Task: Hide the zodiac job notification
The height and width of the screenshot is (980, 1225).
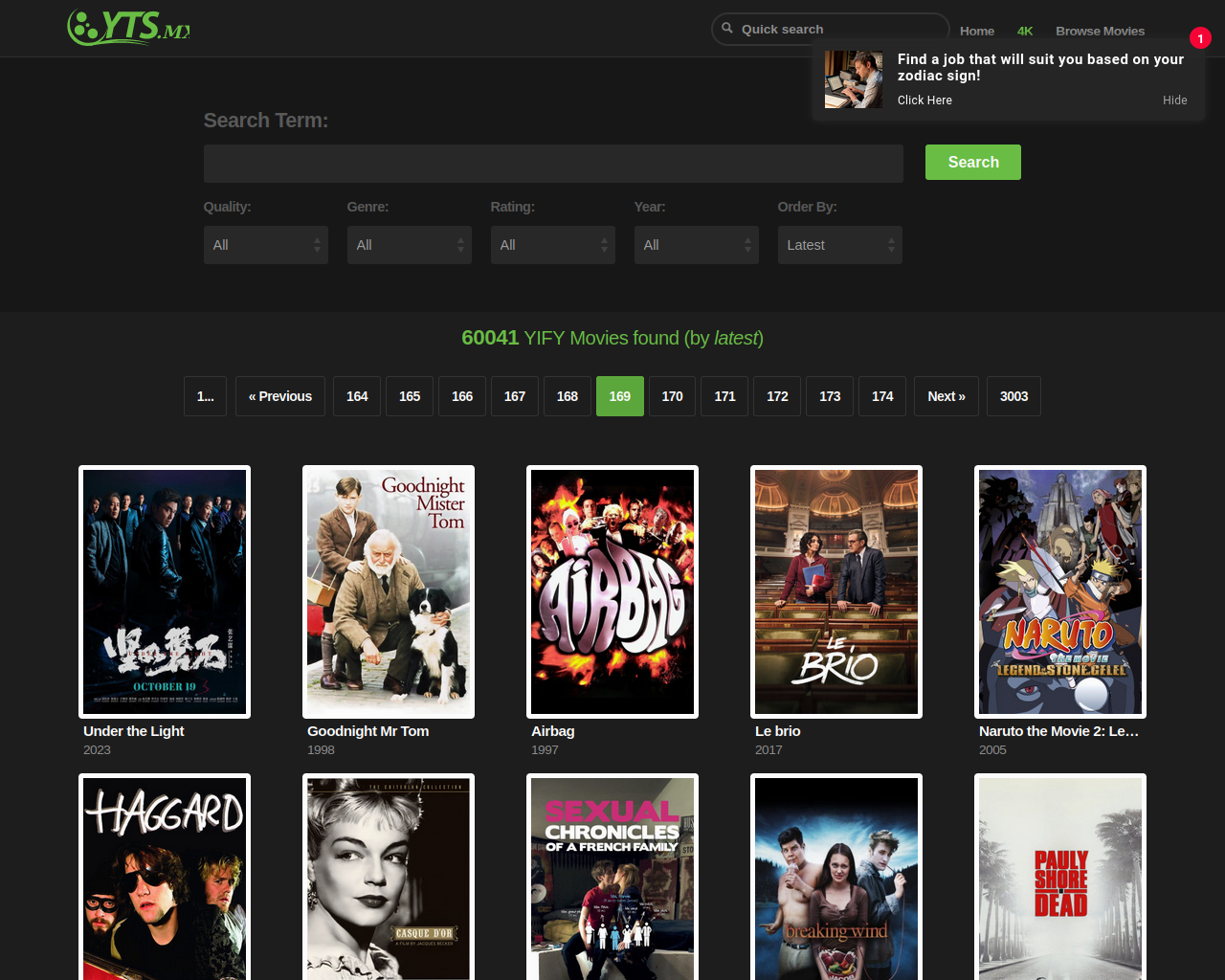Action: click(1175, 100)
